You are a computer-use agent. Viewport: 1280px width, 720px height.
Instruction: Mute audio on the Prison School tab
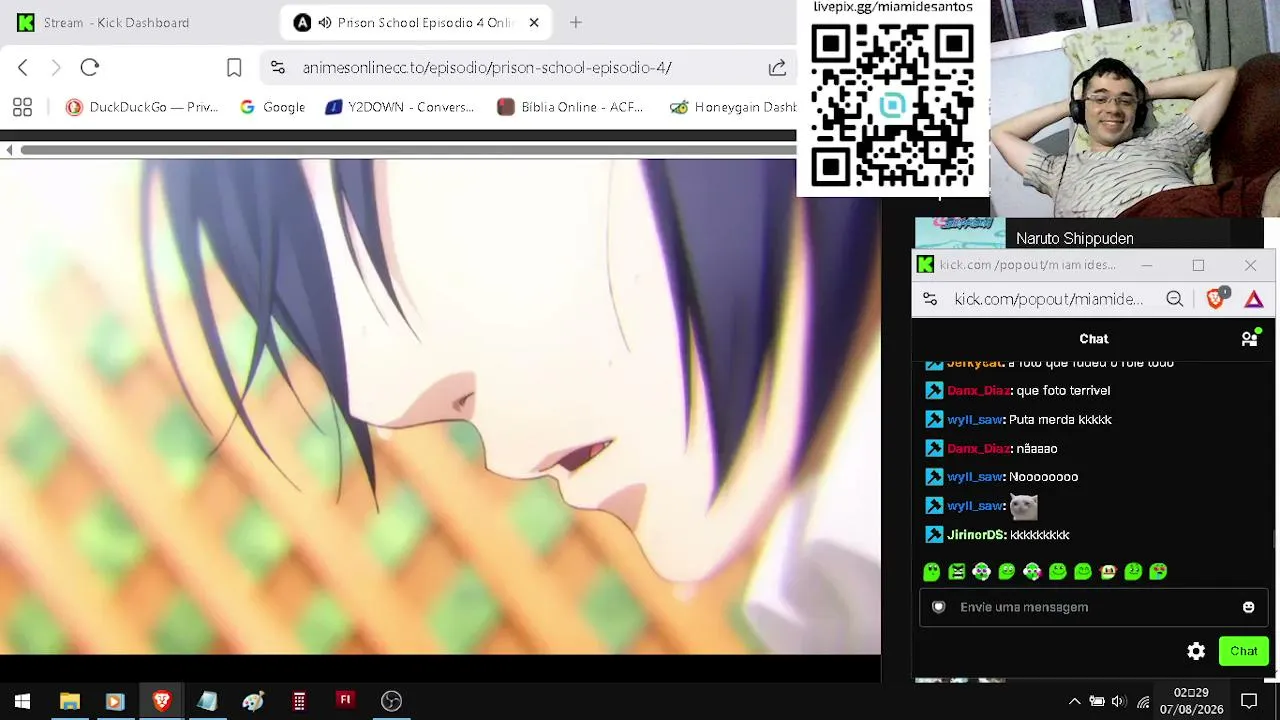(325, 22)
